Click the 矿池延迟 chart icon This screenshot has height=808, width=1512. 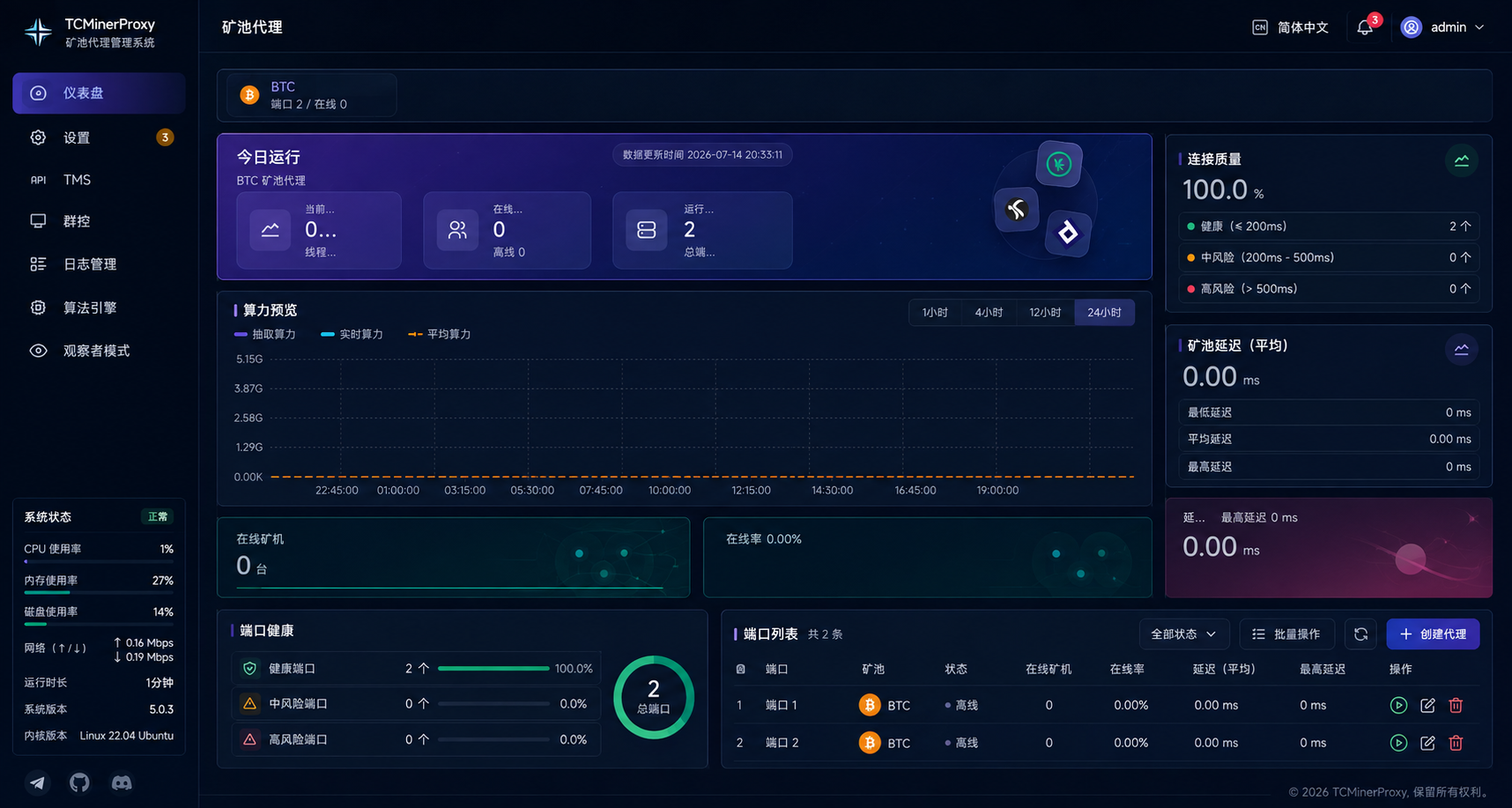1462,349
